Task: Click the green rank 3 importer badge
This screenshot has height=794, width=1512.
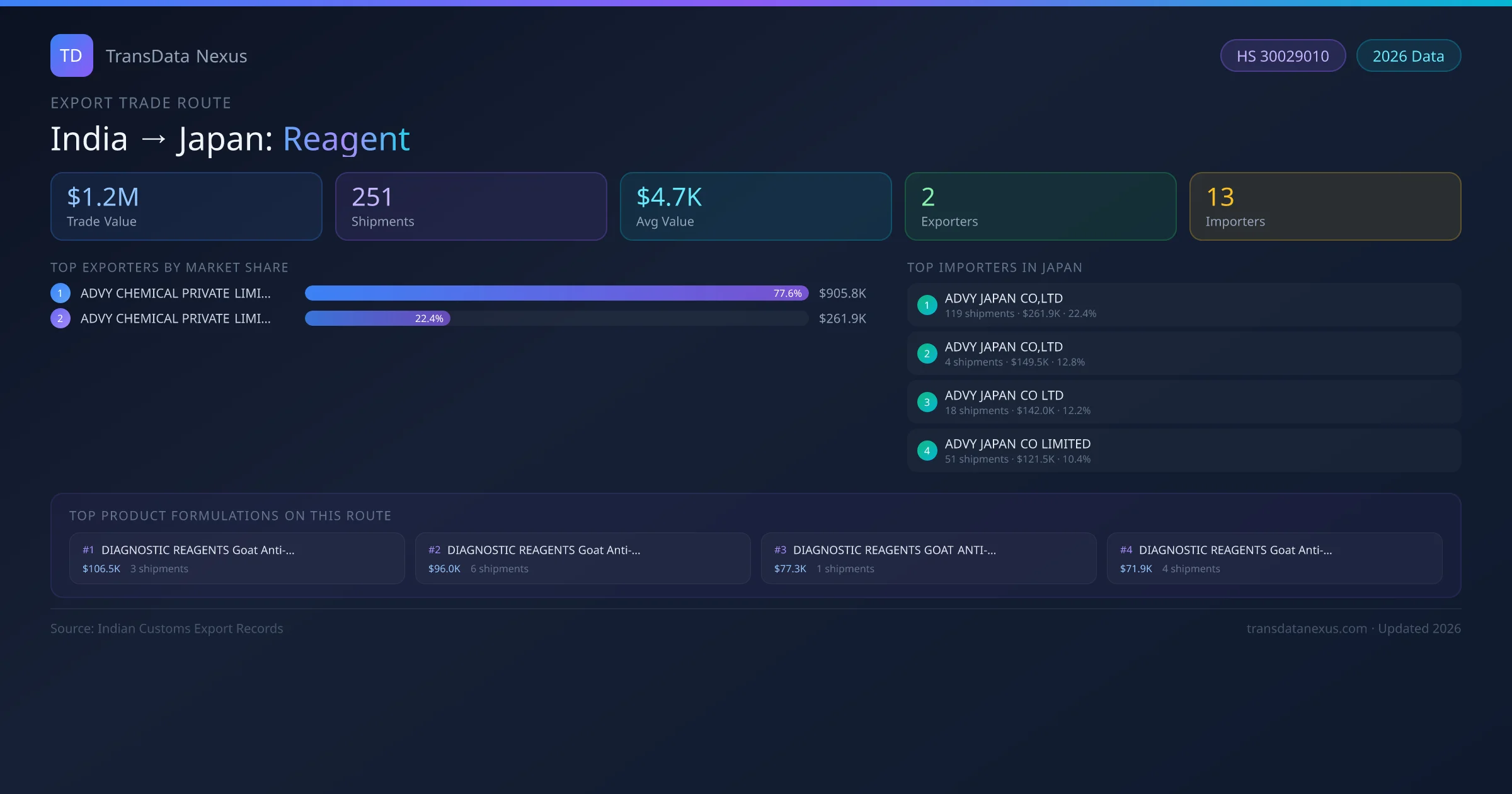Action: pos(927,402)
